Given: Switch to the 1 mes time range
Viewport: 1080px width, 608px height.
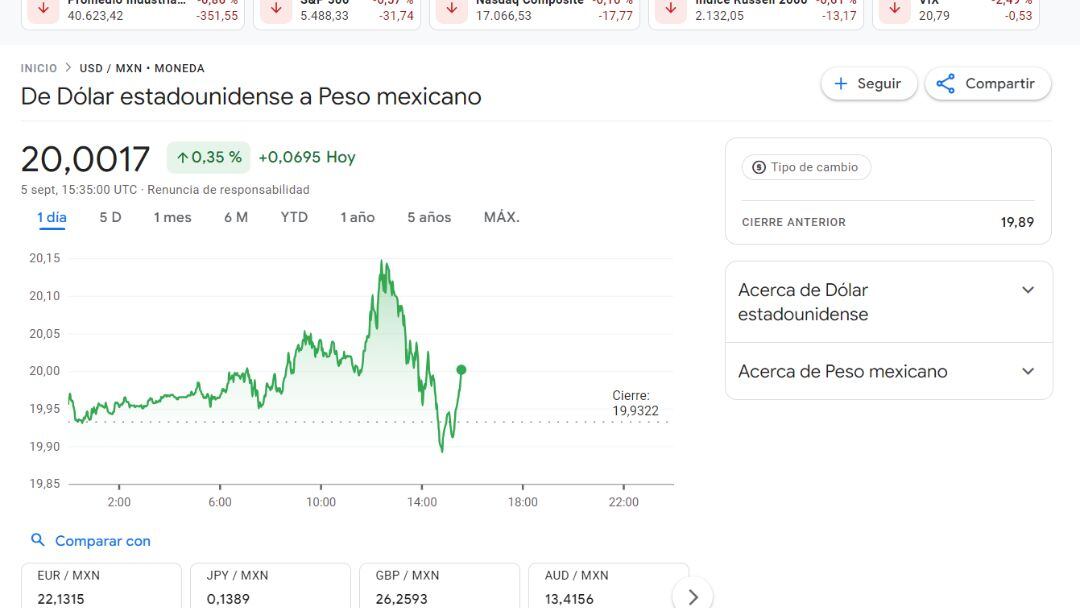Looking at the screenshot, I should coord(172,217).
